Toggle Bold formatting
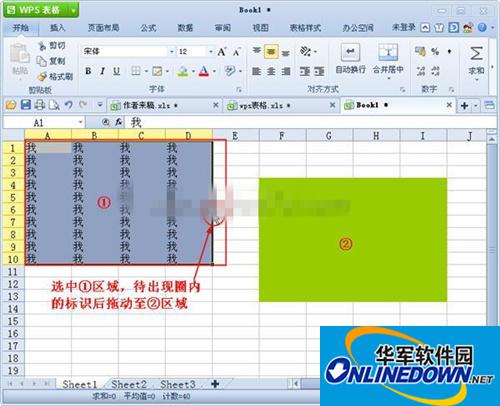Viewport: 500px width, 406px height. tap(88, 71)
